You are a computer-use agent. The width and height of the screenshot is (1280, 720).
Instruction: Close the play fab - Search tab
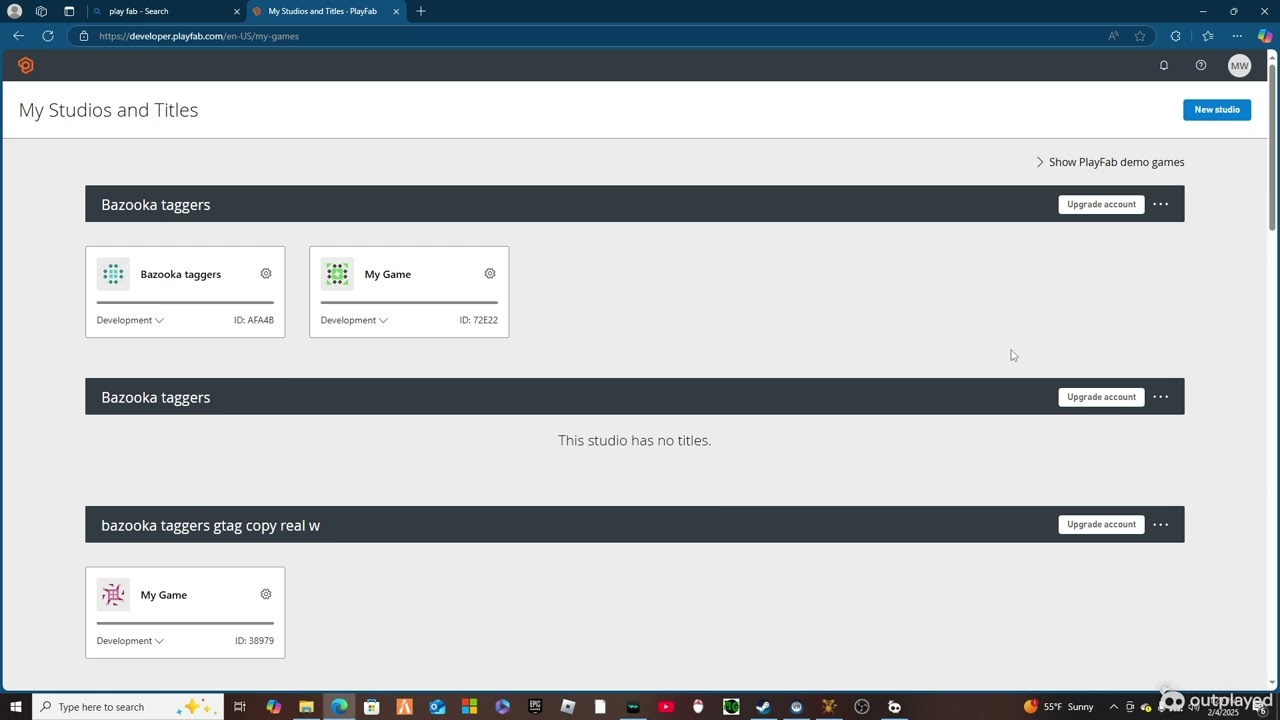(x=237, y=11)
